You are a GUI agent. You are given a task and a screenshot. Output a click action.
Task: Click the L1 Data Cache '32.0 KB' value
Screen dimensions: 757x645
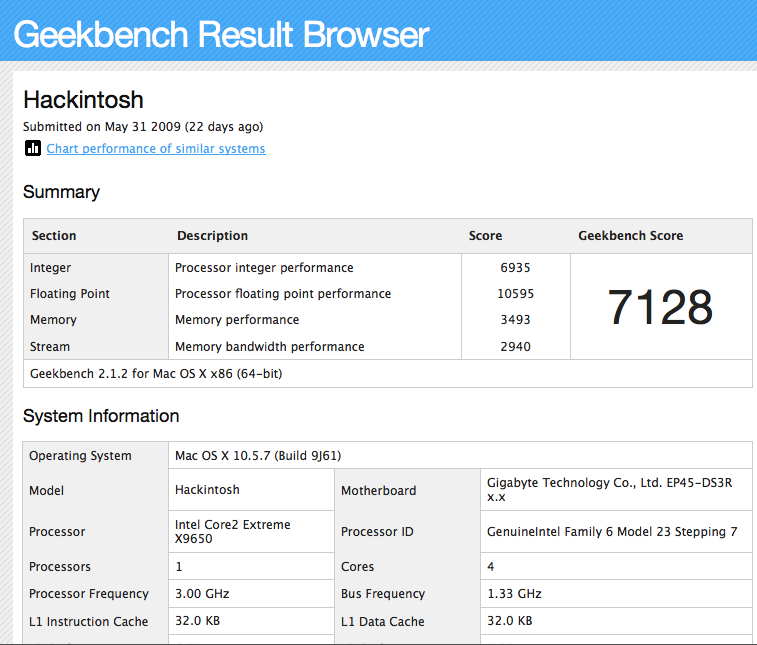coord(509,620)
